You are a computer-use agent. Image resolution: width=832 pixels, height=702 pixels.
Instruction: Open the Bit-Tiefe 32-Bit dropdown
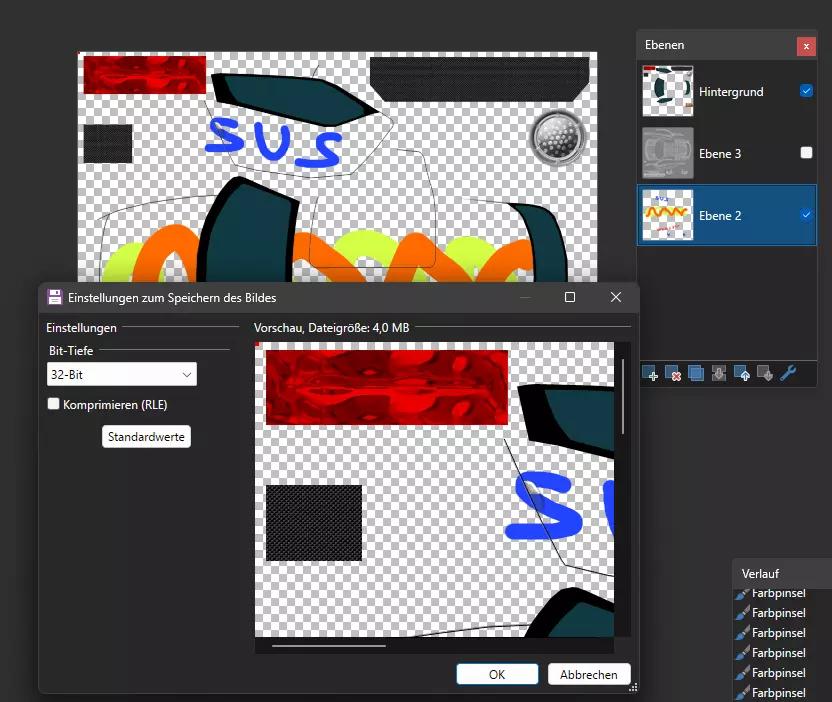[x=122, y=374]
